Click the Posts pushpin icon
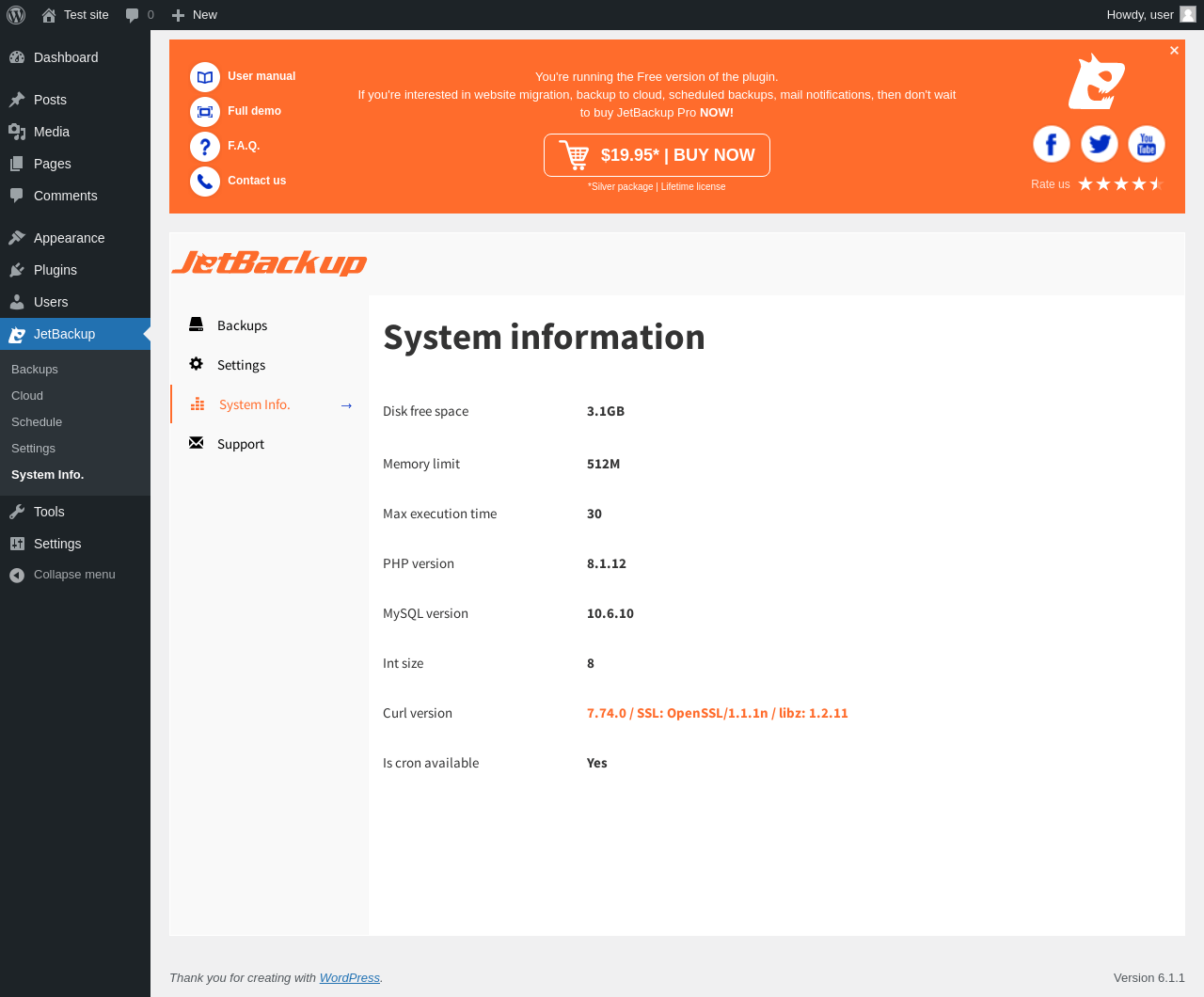 tap(17, 100)
